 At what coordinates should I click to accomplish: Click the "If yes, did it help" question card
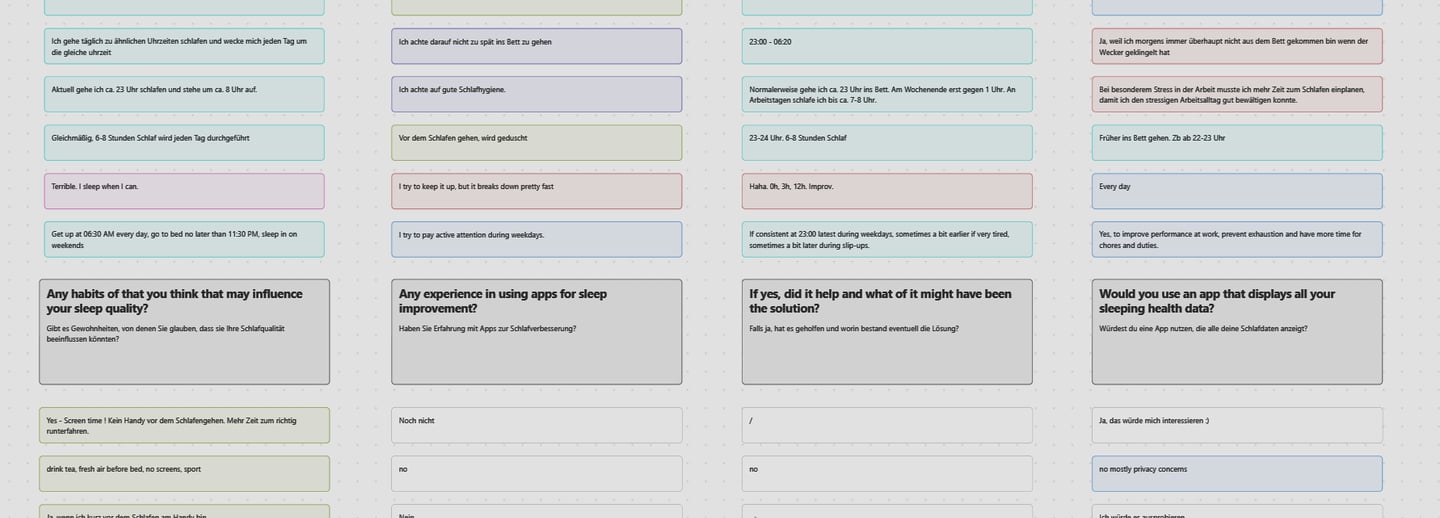886,332
